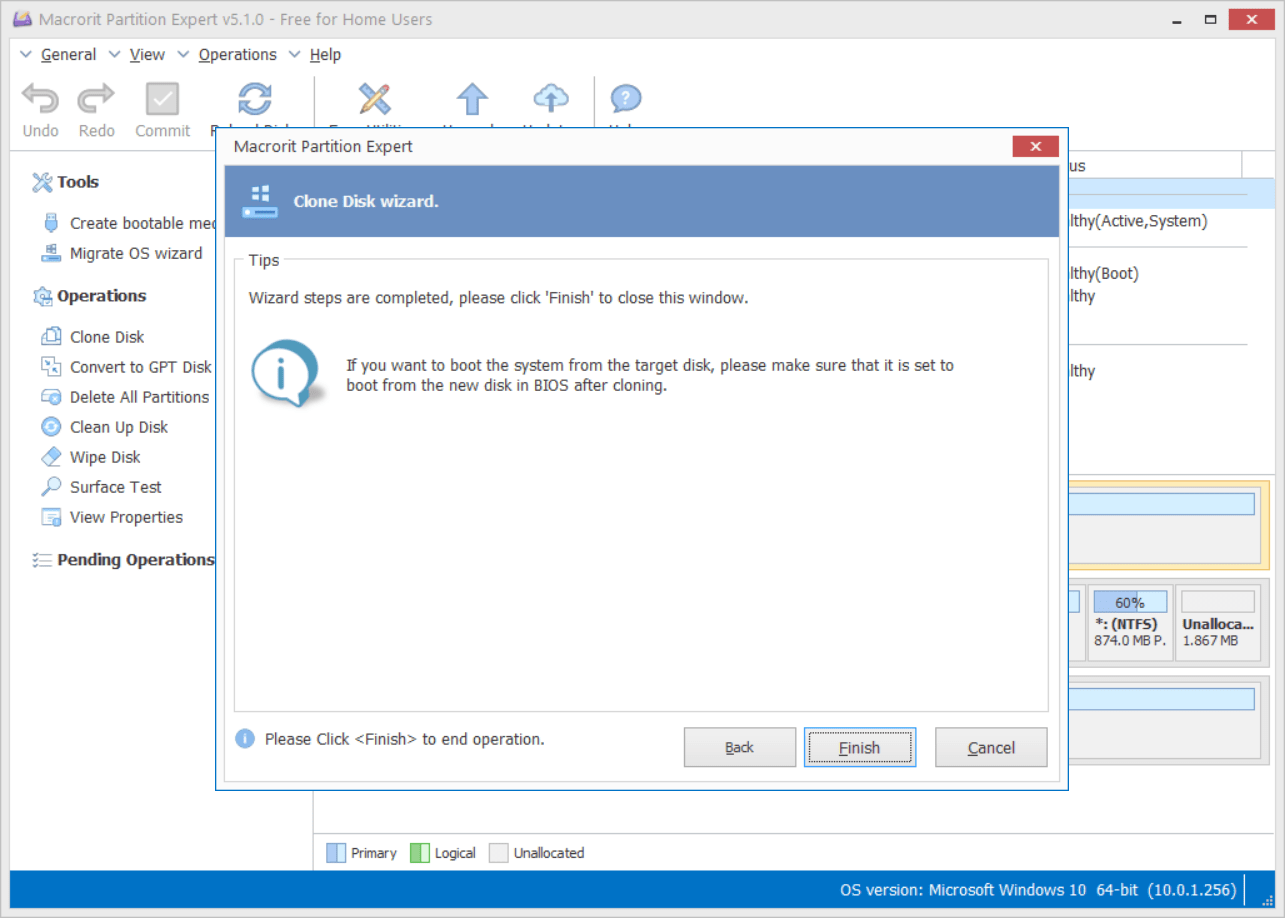Click the Reload Disk refresh icon
Screen dimensions: 1285x918
(x=254, y=99)
